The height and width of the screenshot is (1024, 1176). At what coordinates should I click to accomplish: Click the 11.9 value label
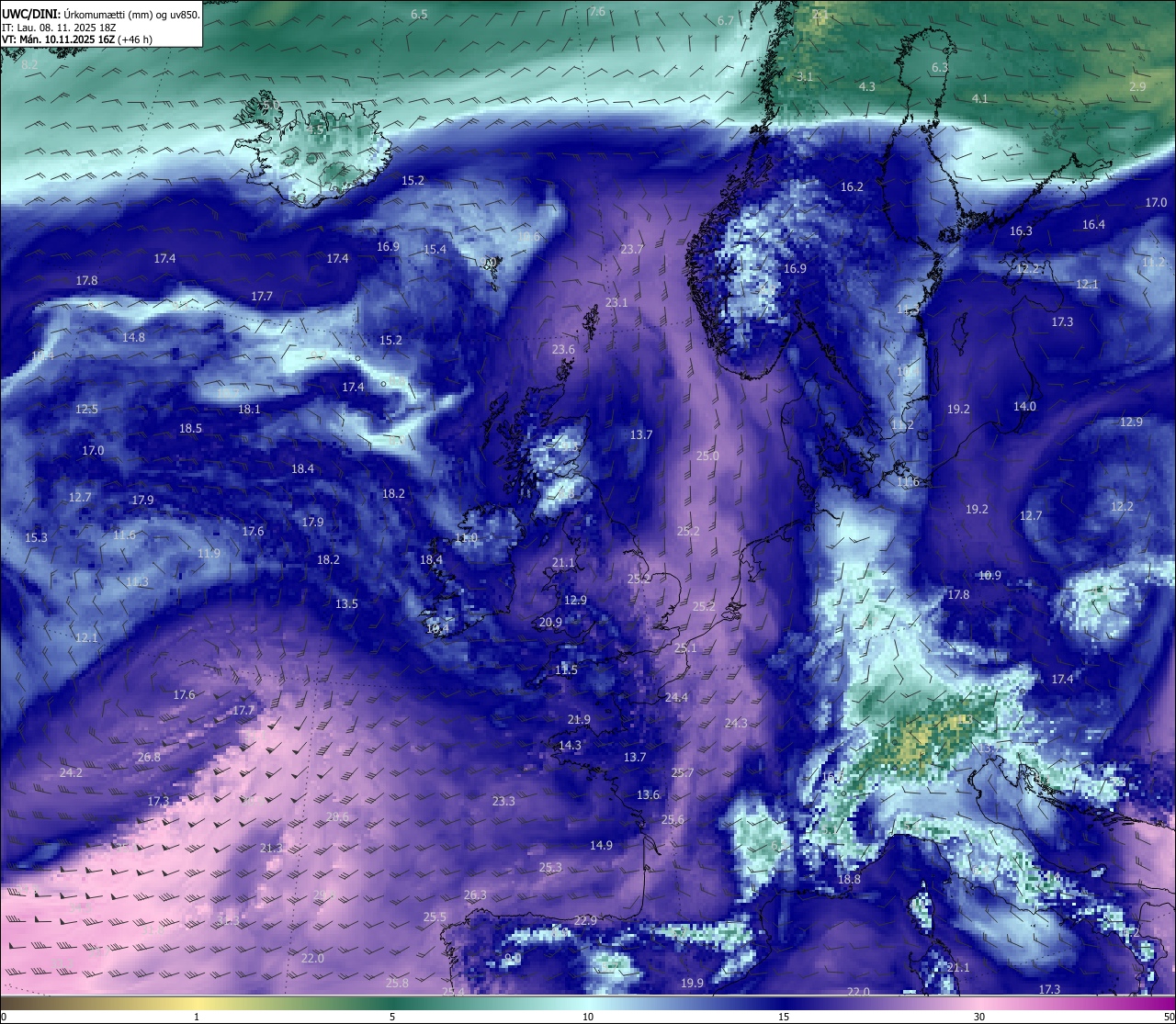pyautogui.click(x=209, y=554)
